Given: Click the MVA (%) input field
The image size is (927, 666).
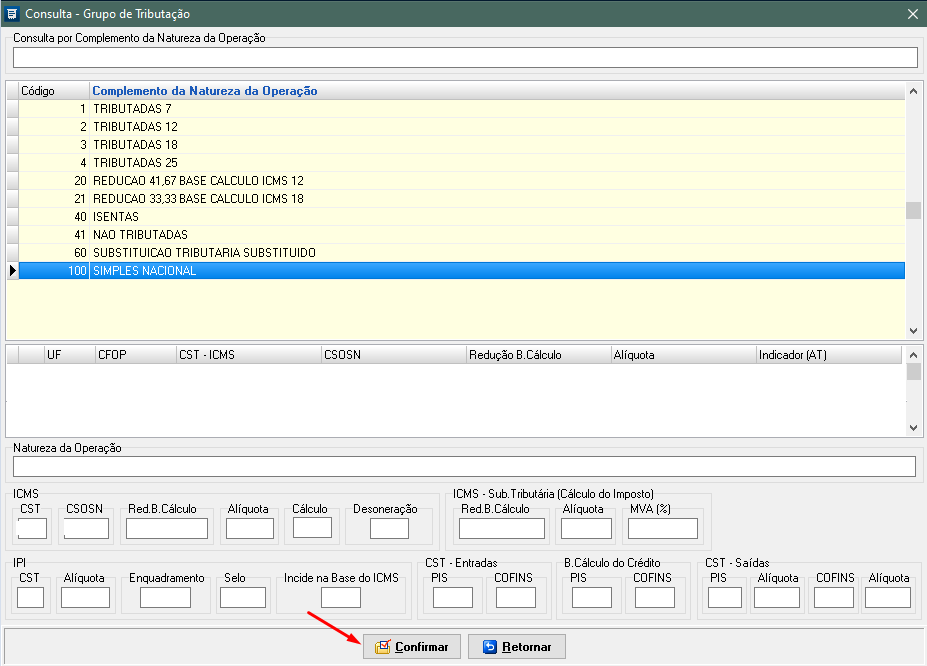Looking at the screenshot, I should (x=662, y=529).
